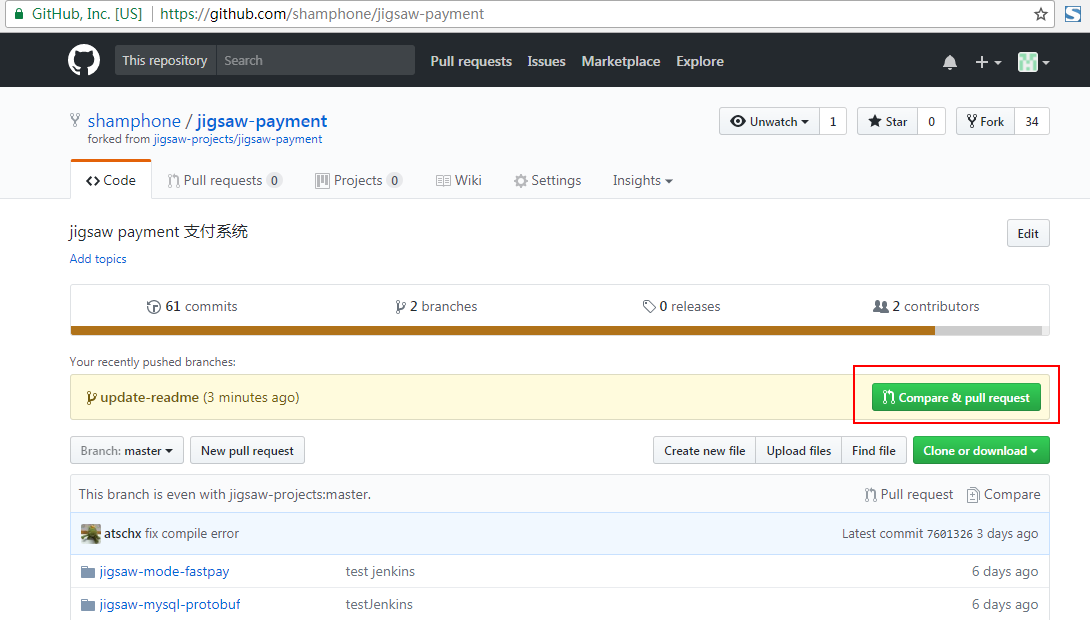Open the Insights dropdown tab
Screen dimensions: 1090x620
642,181
